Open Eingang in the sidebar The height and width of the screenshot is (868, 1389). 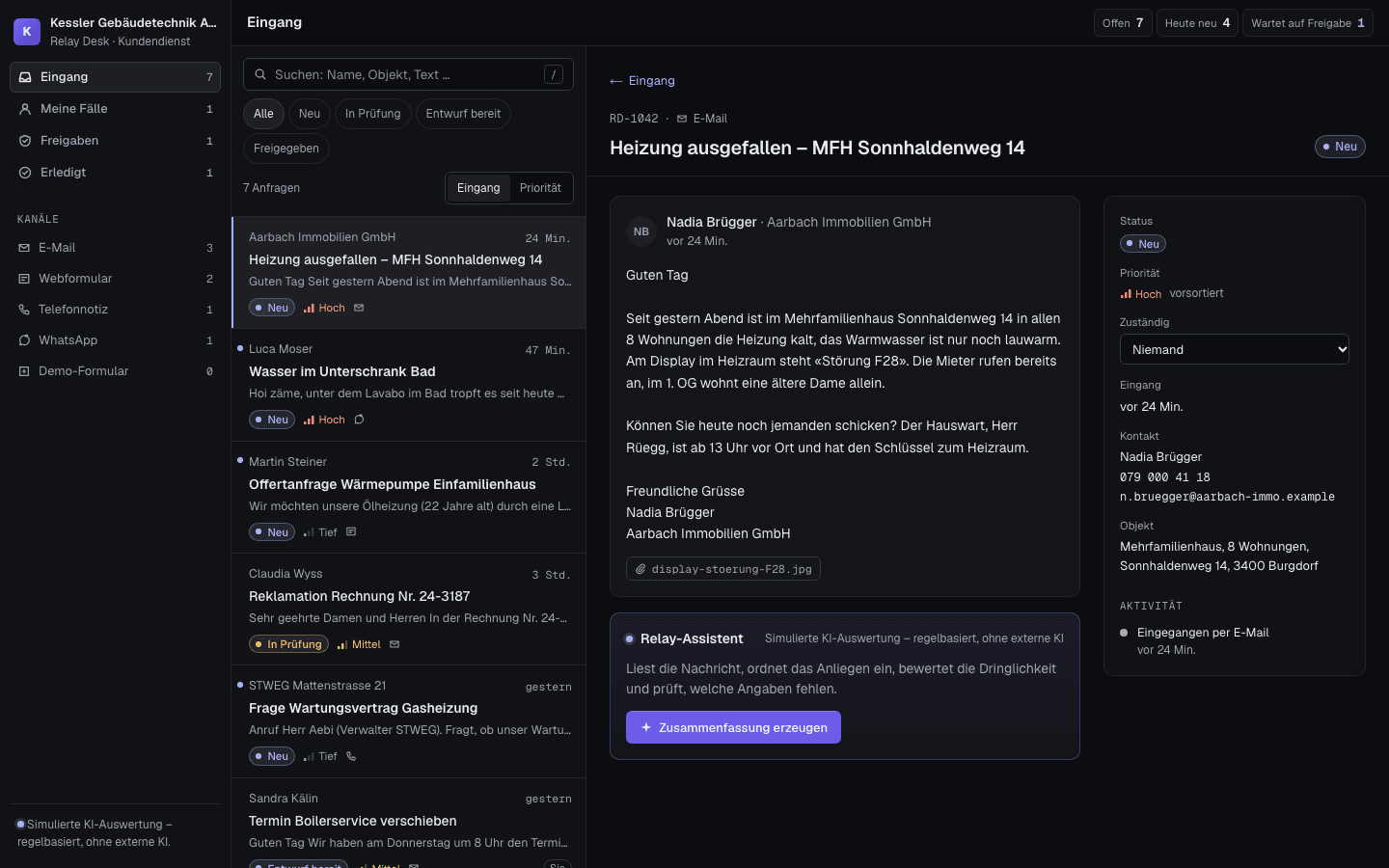pos(115,77)
